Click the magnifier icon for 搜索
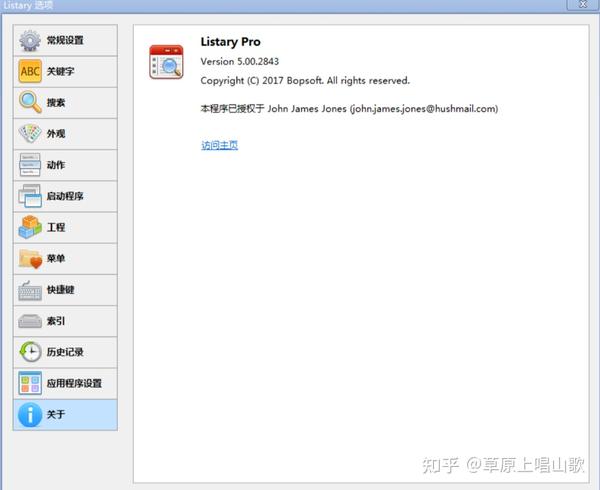The height and width of the screenshot is (490, 600). coord(30,102)
